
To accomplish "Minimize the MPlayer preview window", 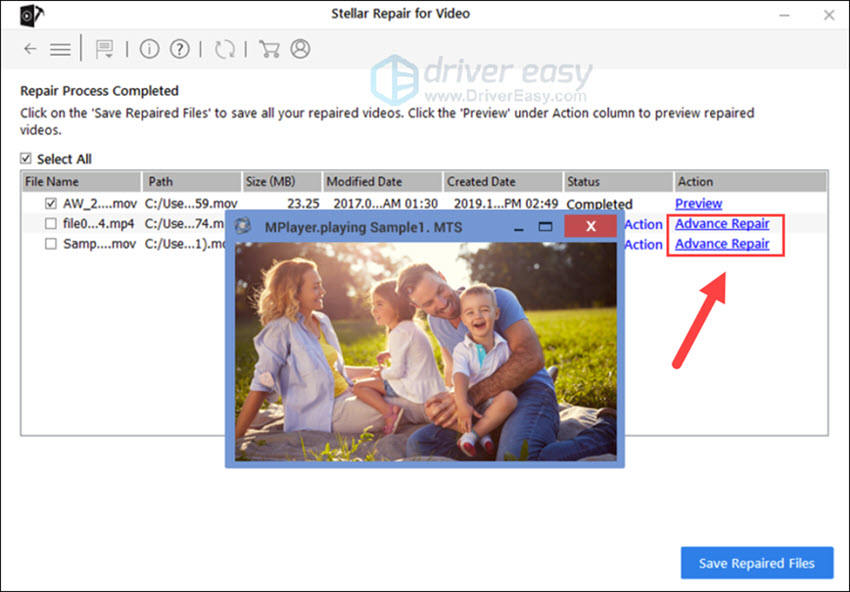I will pyautogui.click(x=519, y=228).
